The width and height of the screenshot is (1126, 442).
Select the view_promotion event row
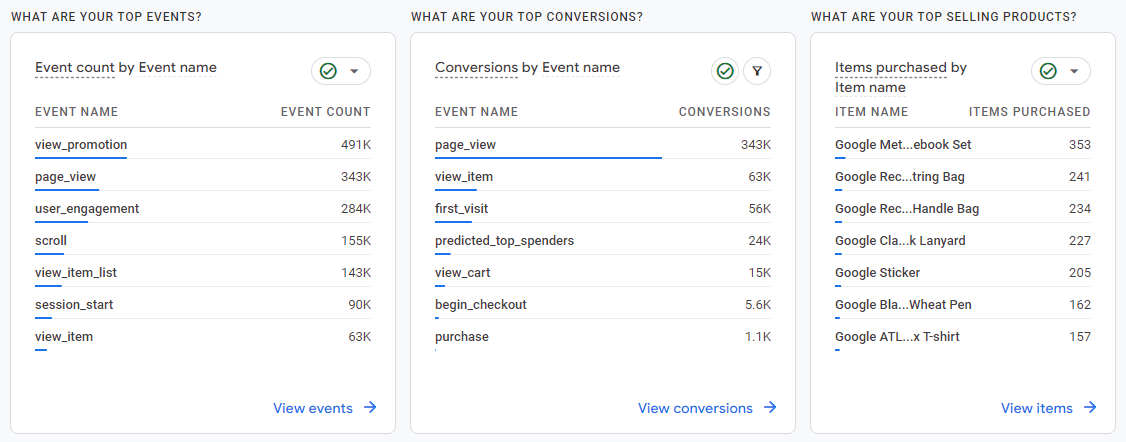(x=81, y=145)
